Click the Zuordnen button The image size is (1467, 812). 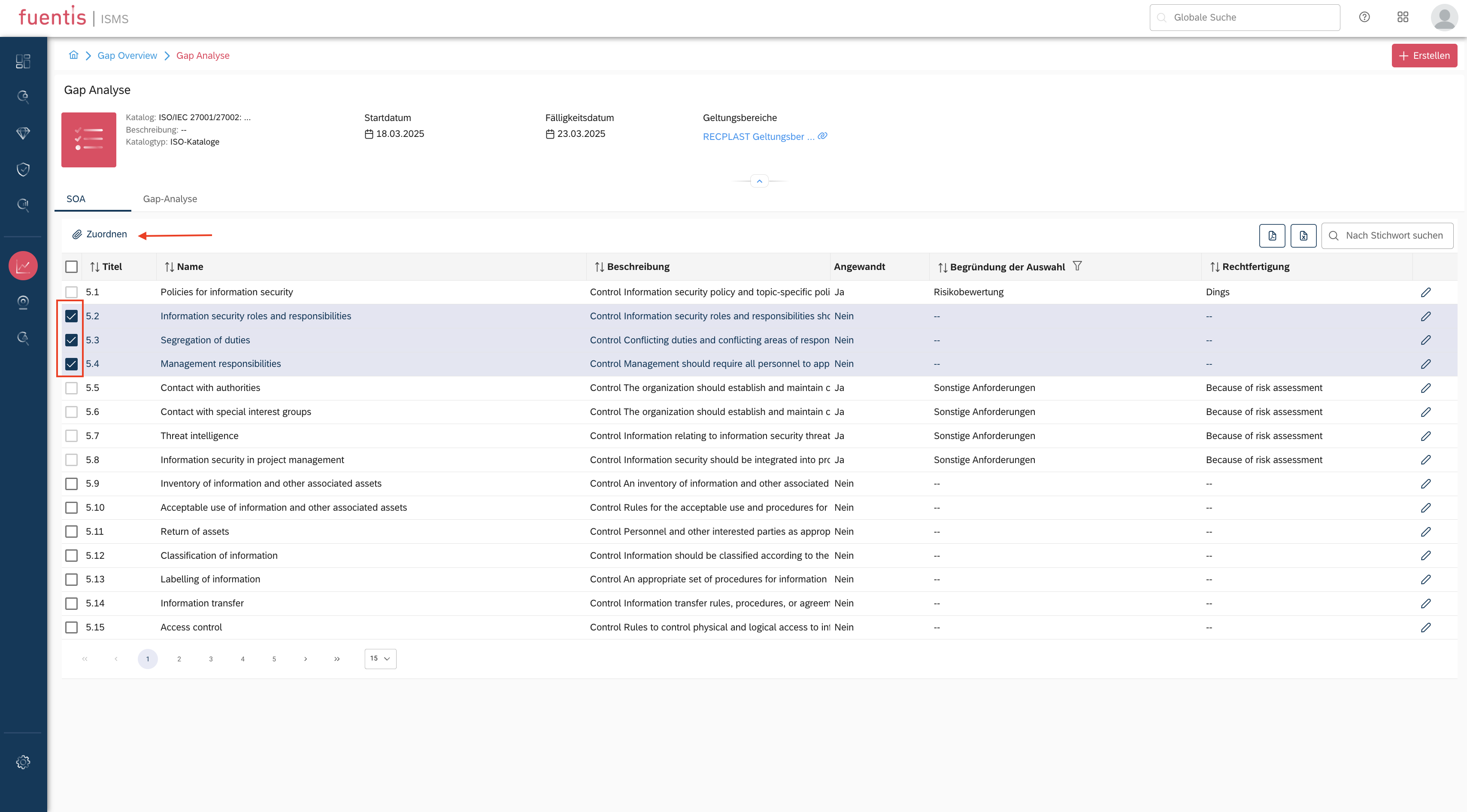point(100,234)
